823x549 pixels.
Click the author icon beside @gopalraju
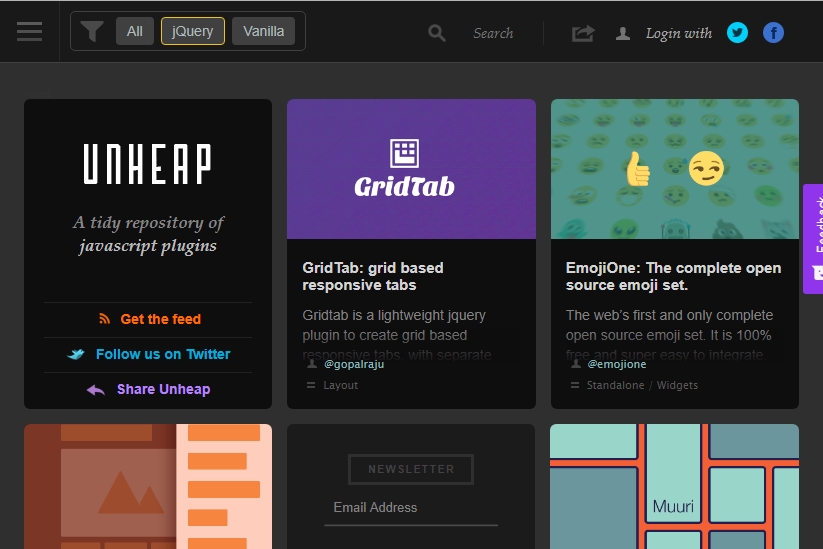pos(312,363)
